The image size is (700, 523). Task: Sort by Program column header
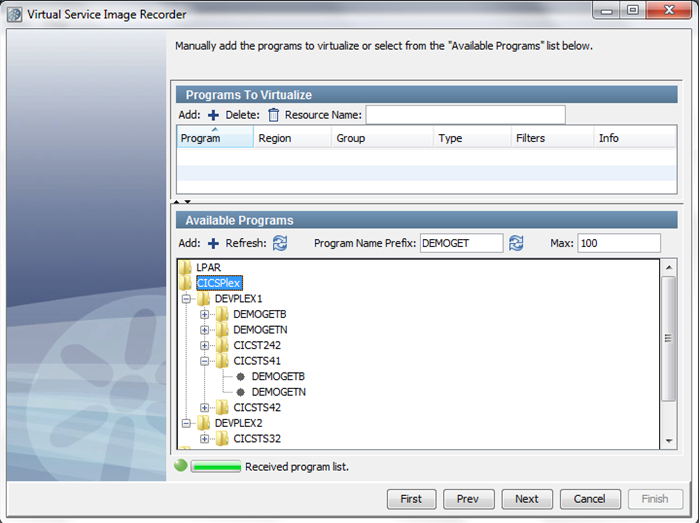[215, 137]
